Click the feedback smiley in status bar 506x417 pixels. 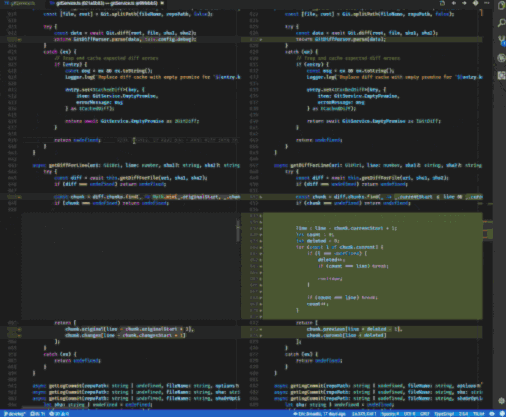coord(492,414)
